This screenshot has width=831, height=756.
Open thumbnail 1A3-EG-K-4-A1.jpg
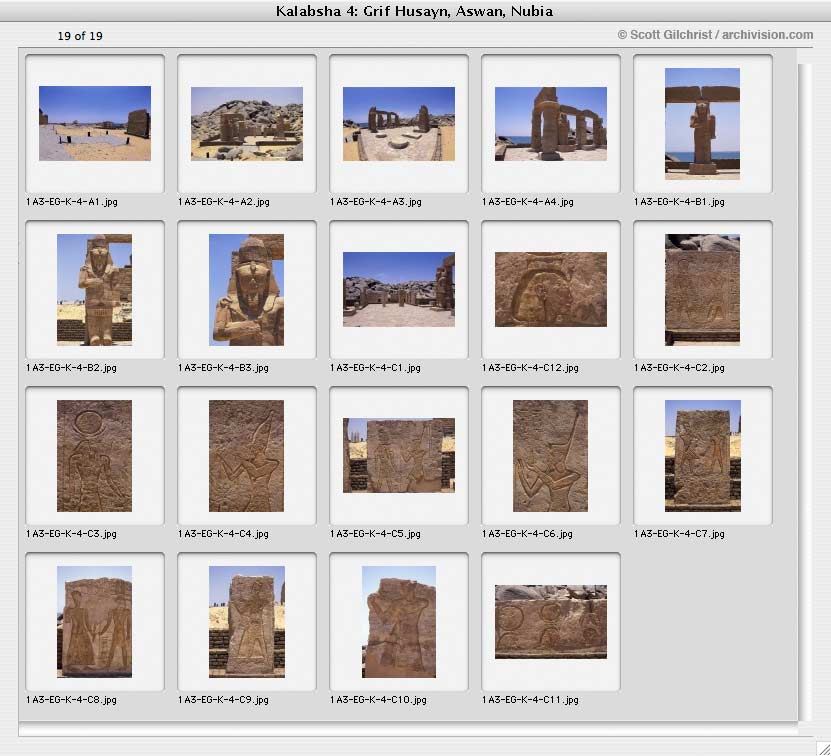[x=95, y=124]
